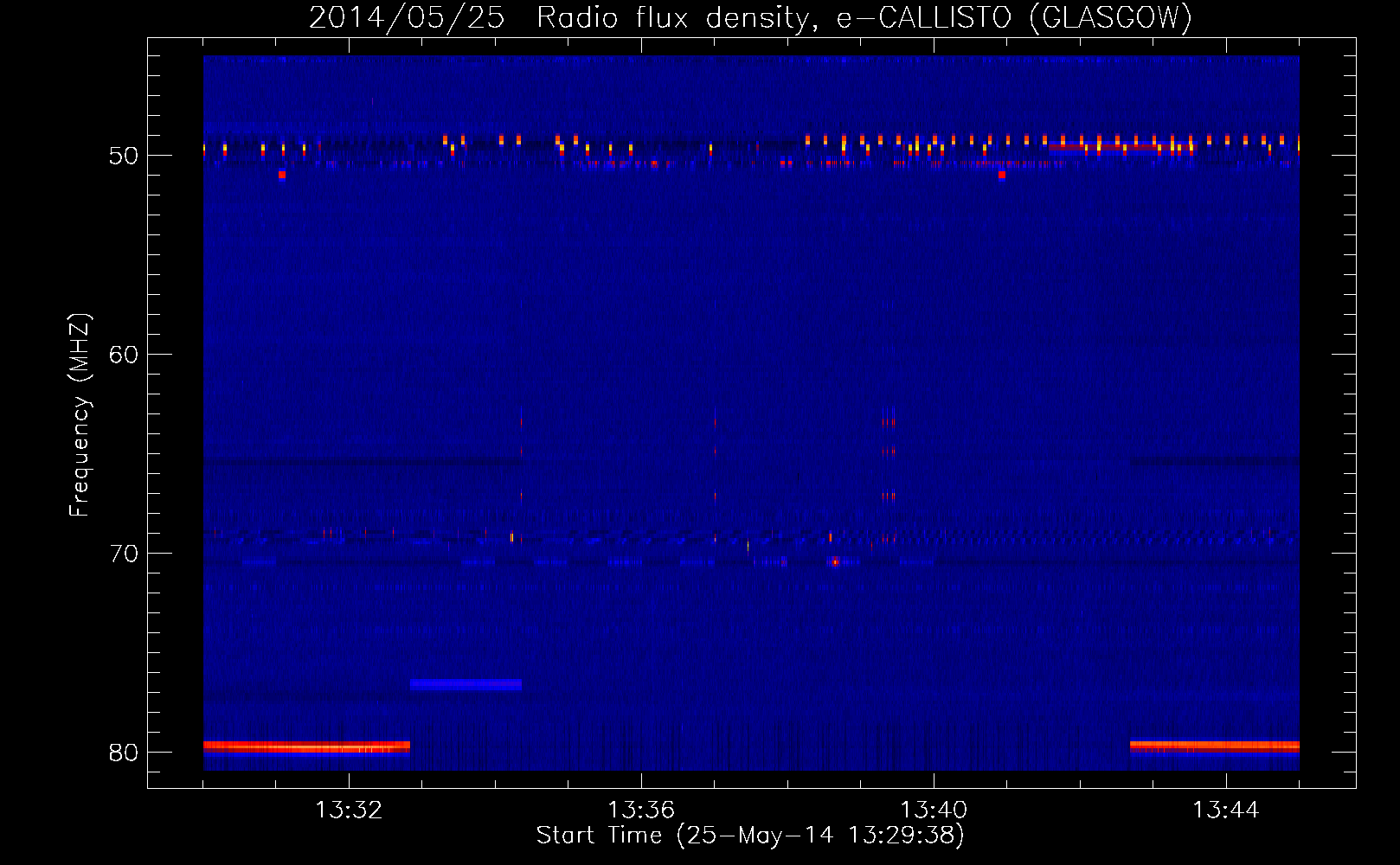Click the 13:36 time axis label
This screenshot has width=1400, height=865.
641,811
